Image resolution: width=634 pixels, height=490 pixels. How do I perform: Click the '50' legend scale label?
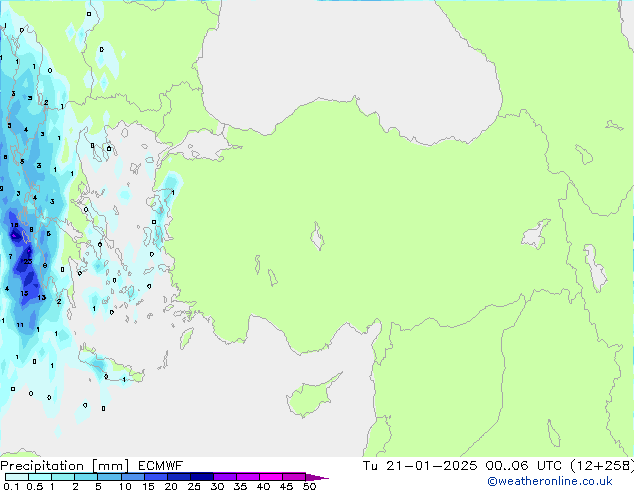coord(309,486)
